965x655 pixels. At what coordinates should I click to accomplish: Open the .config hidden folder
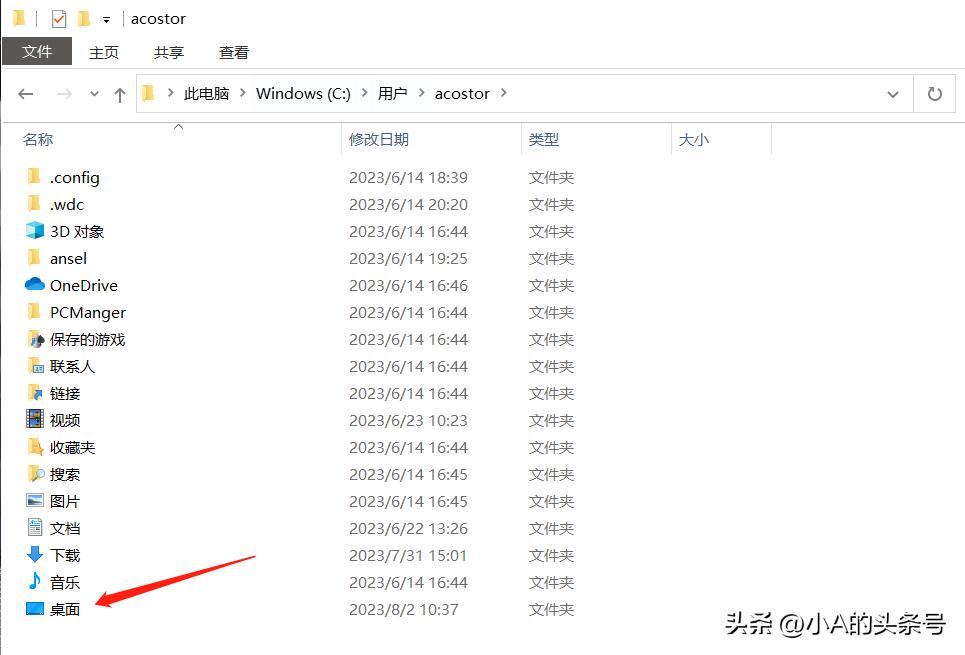coord(73,177)
